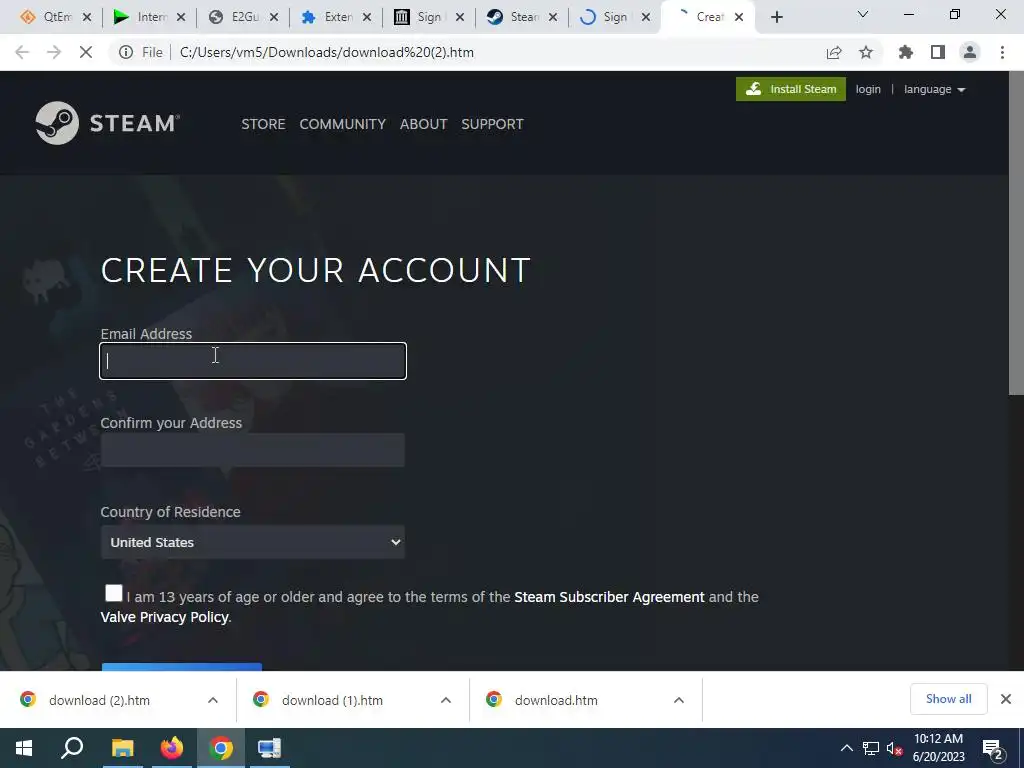Open the download (2).htm item
This screenshot has height=768, width=1024.
99,700
